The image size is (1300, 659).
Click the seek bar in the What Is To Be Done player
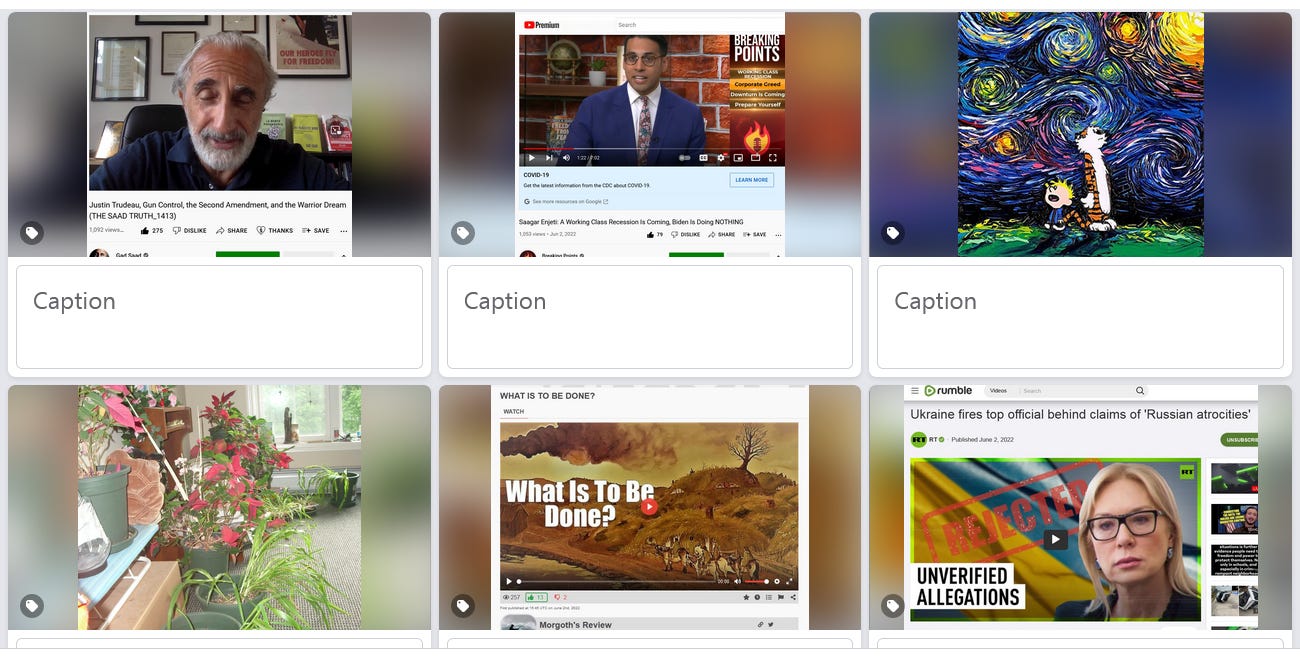pos(615,581)
